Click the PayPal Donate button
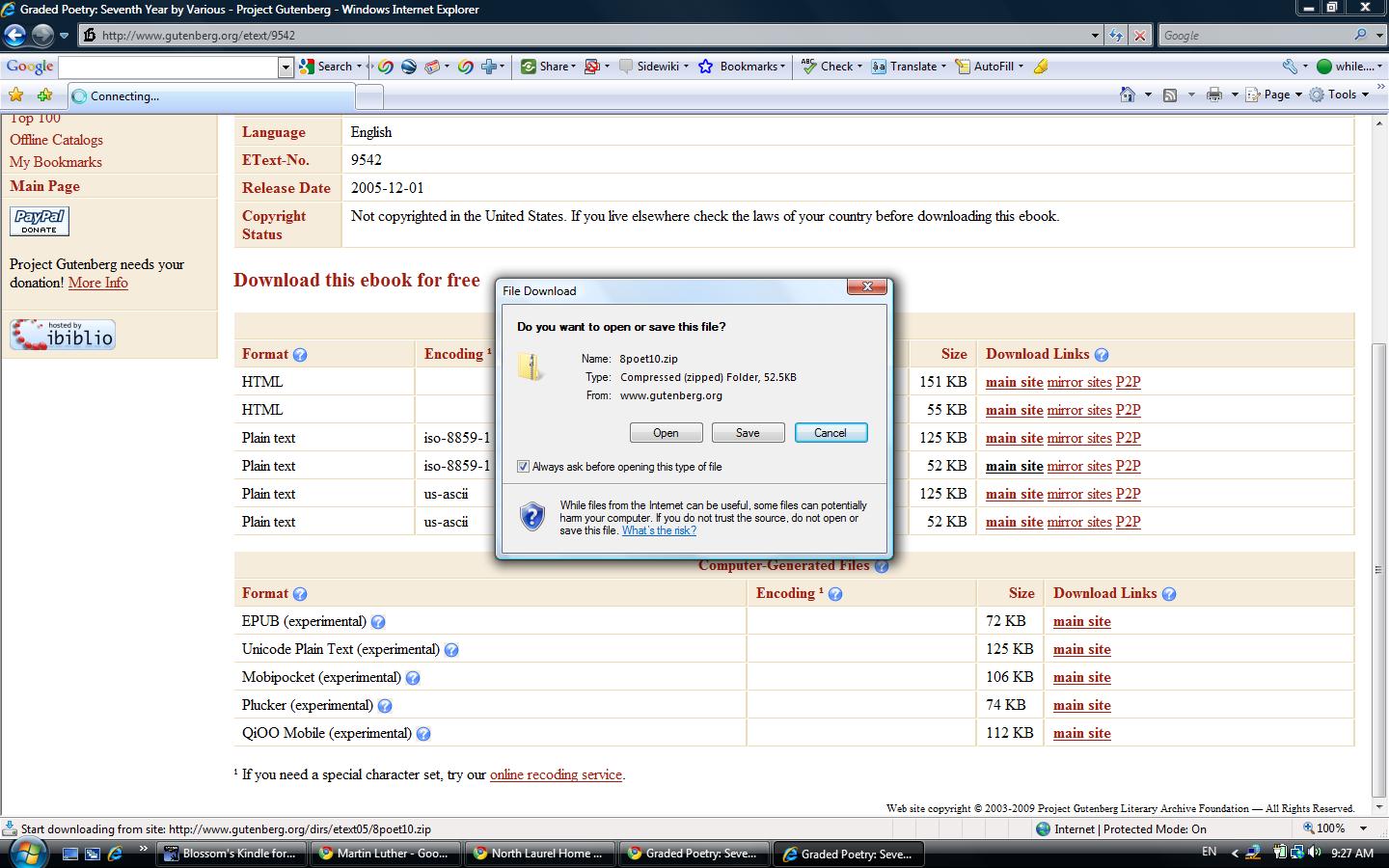This screenshot has height=868, width=1389. point(40,221)
